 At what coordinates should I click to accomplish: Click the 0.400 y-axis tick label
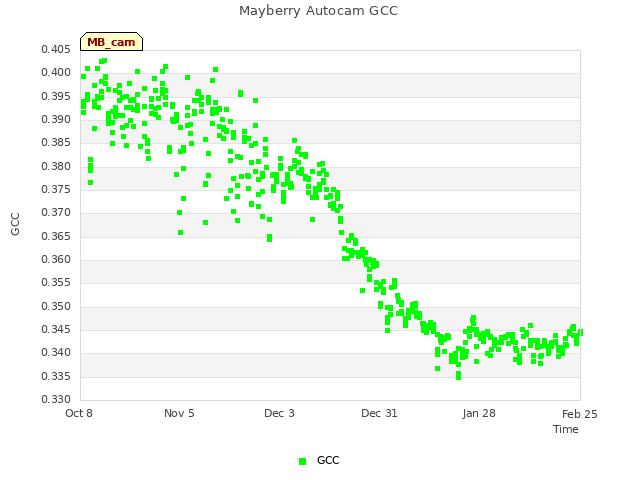56,73
